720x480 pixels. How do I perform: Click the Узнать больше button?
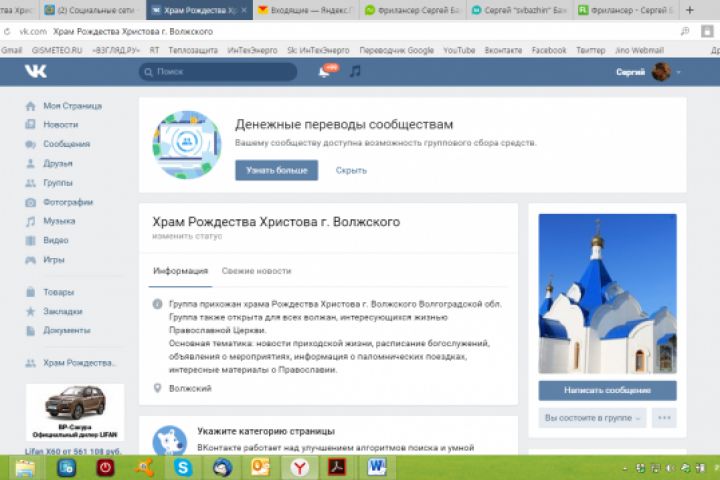coord(276,170)
